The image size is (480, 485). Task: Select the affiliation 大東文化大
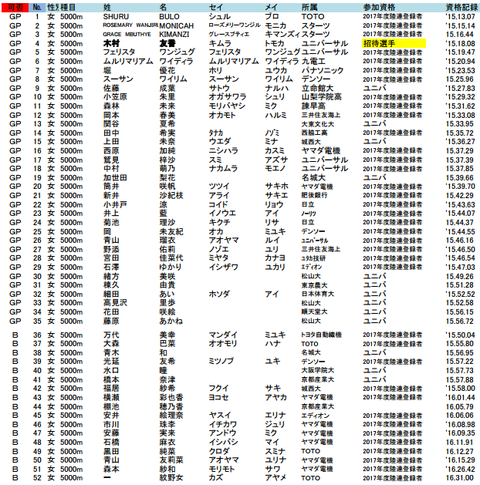tap(318, 124)
